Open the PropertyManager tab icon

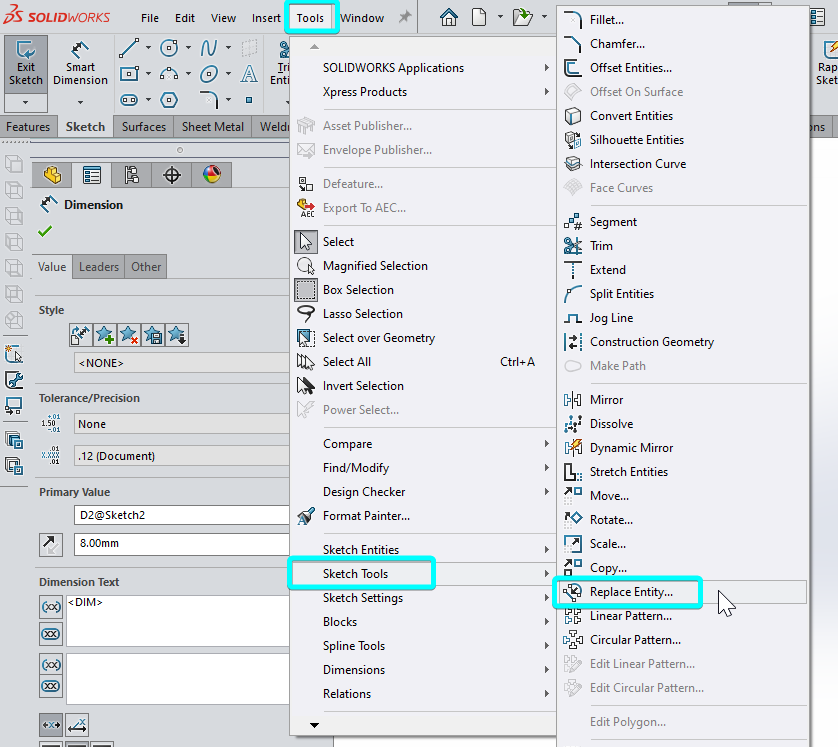click(92, 175)
